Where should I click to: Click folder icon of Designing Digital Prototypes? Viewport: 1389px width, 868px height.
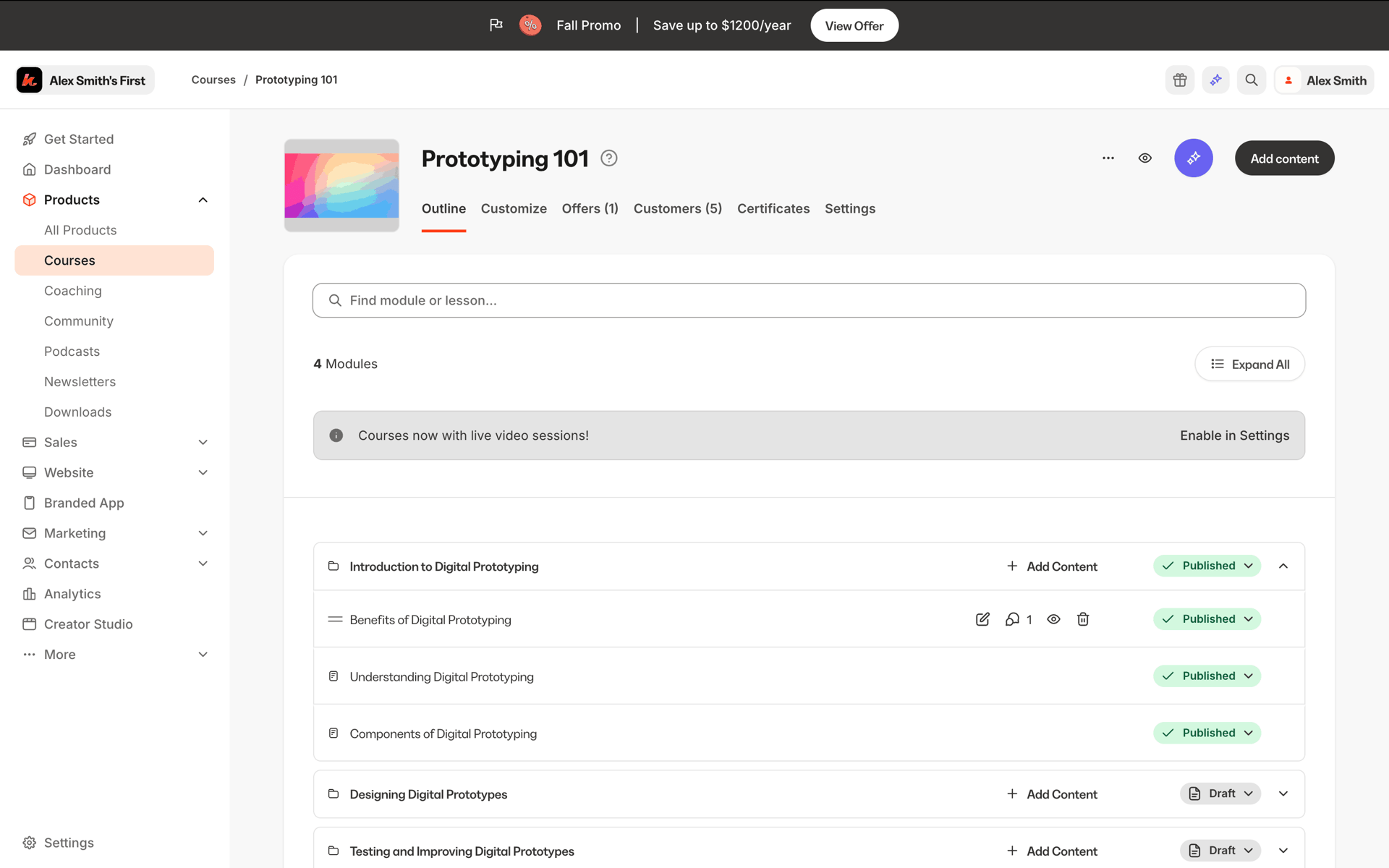pos(334,794)
